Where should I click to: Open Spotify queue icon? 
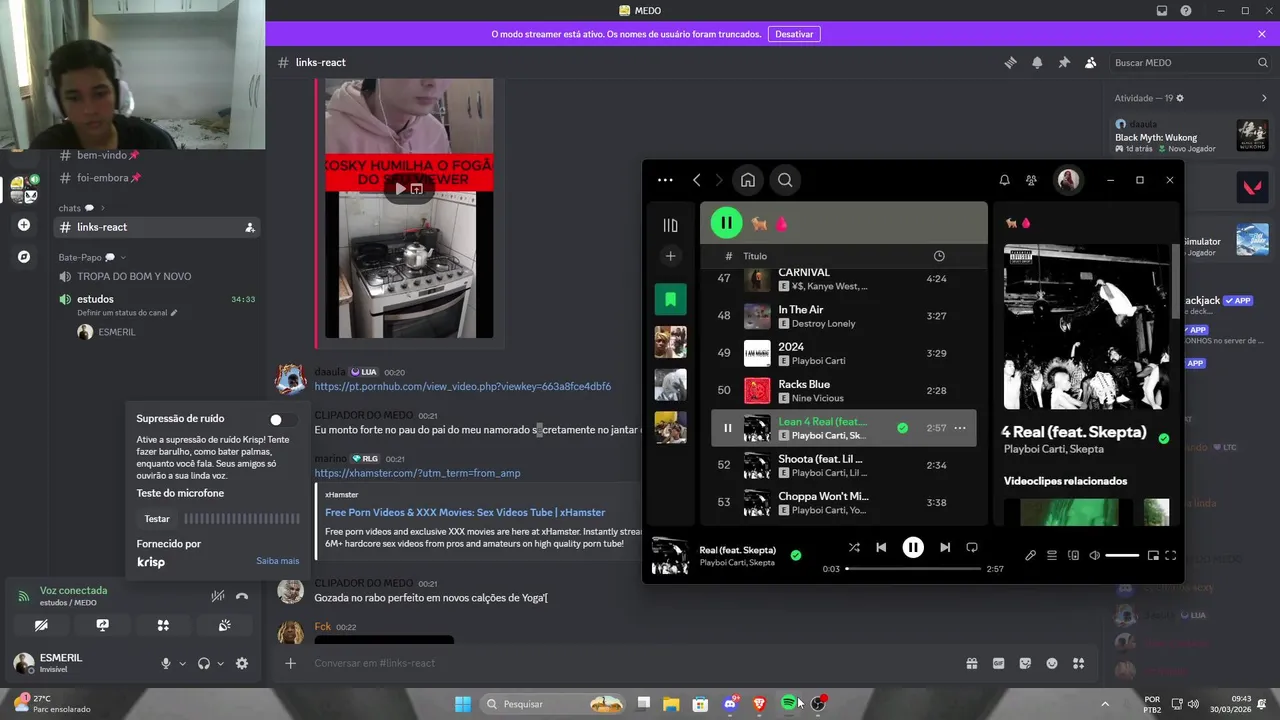pos(1052,555)
